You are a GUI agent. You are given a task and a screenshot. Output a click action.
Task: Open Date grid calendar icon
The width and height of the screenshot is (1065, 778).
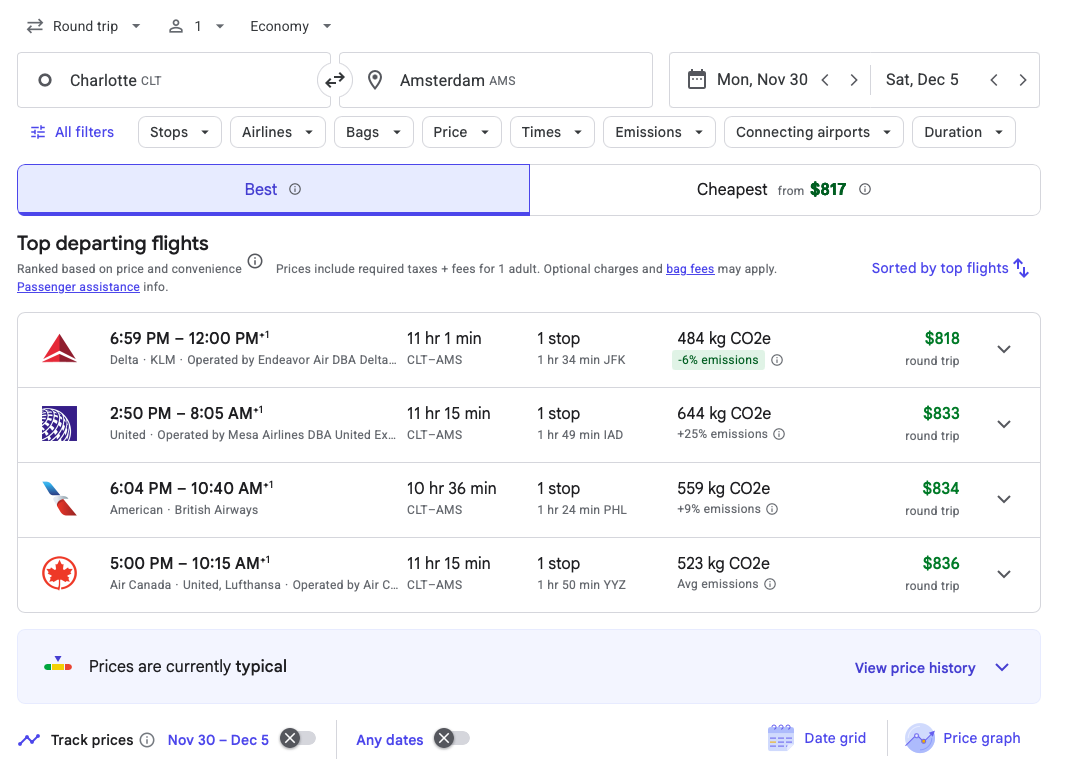point(780,738)
